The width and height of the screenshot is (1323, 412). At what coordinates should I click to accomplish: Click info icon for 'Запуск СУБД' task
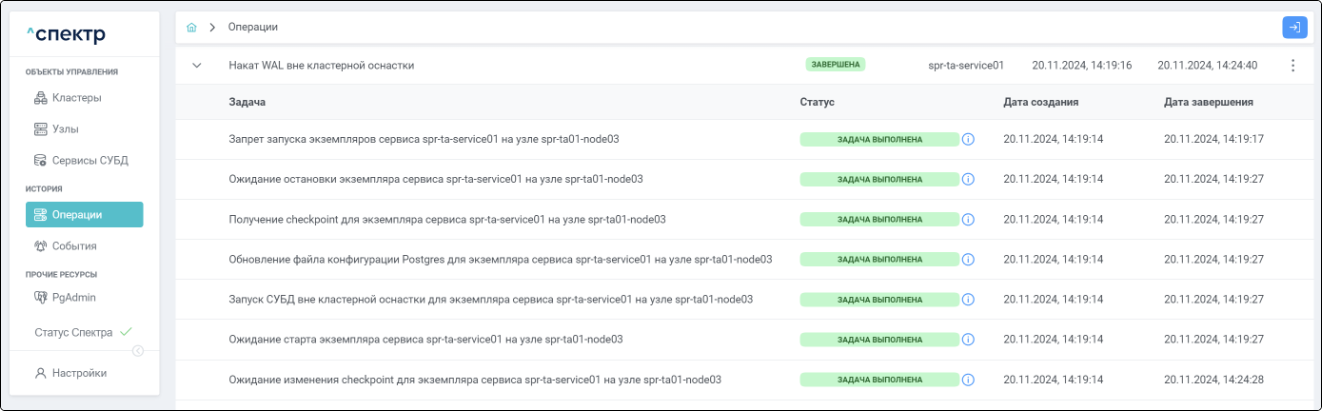[x=967, y=299]
